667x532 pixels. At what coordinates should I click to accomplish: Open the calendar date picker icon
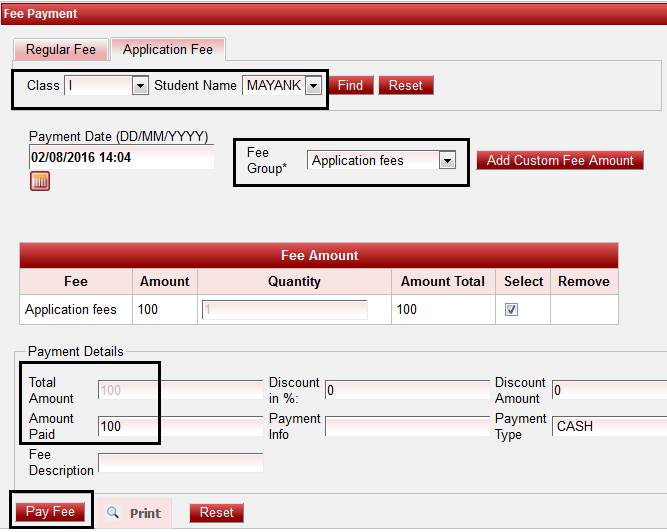(x=40, y=181)
